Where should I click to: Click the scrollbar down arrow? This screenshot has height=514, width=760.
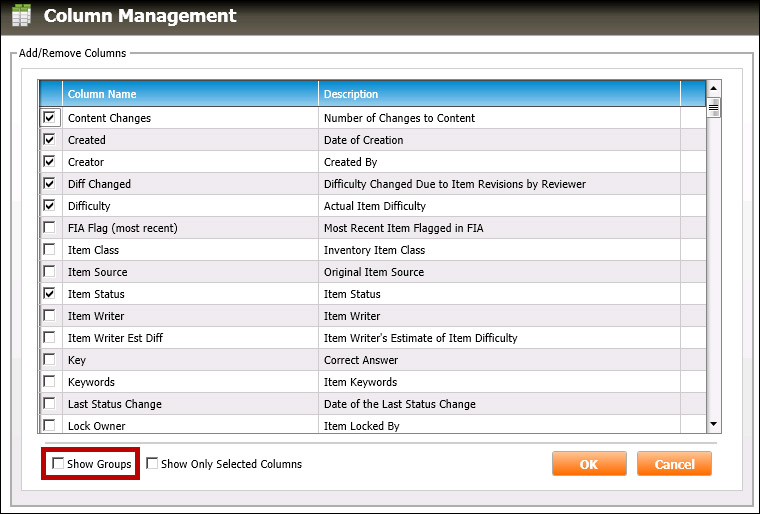[713, 425]
